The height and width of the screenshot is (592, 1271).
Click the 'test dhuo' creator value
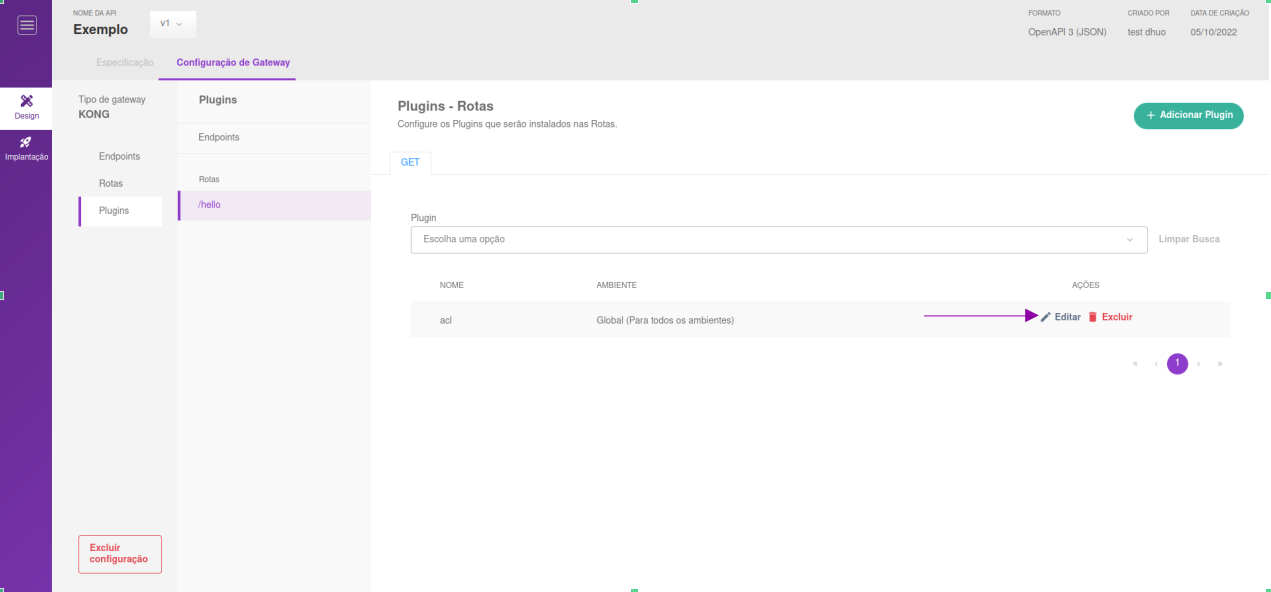(x=1148, y=32)
